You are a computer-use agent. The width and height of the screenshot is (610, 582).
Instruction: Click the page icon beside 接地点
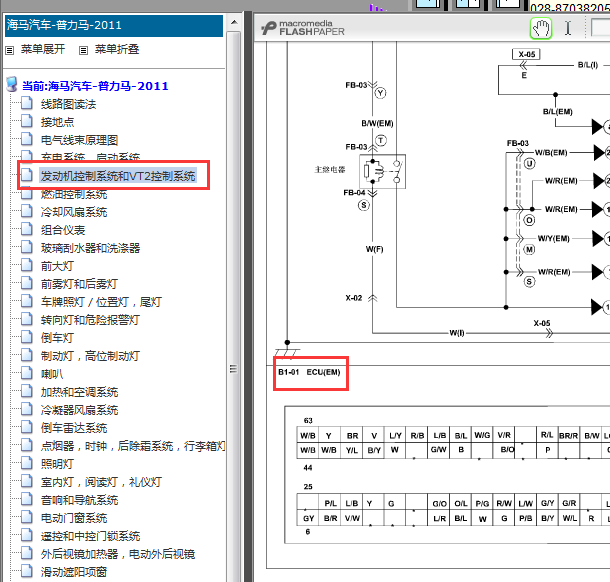pos(26,121)
